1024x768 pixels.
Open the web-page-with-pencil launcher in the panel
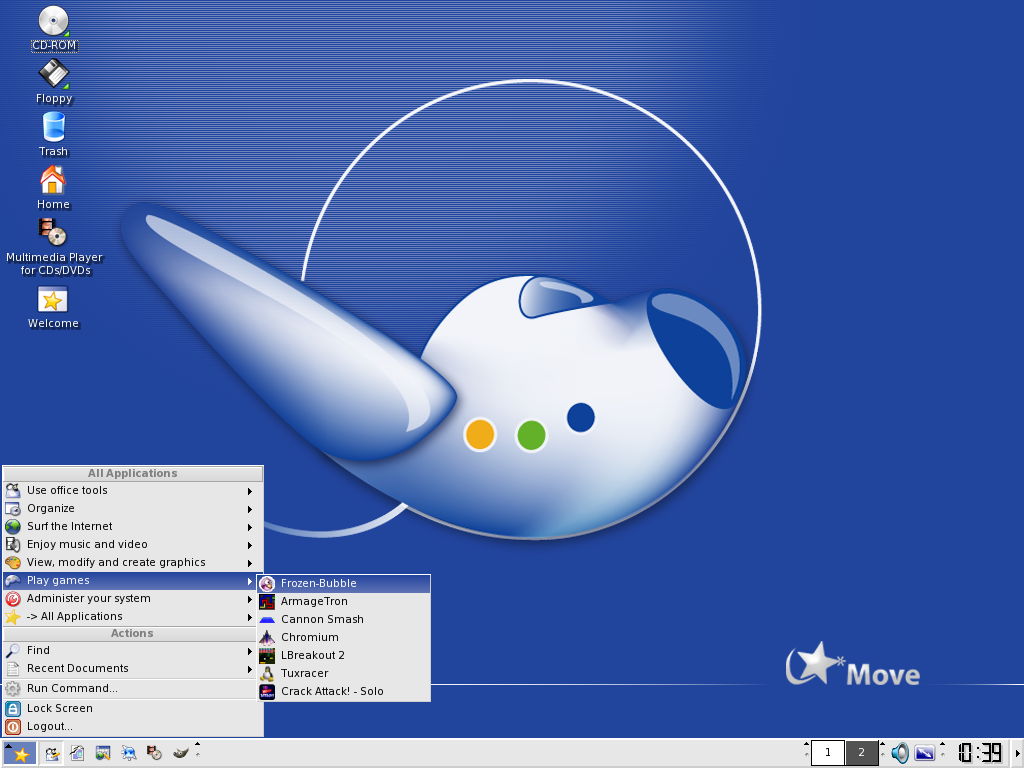coord(103,754)
